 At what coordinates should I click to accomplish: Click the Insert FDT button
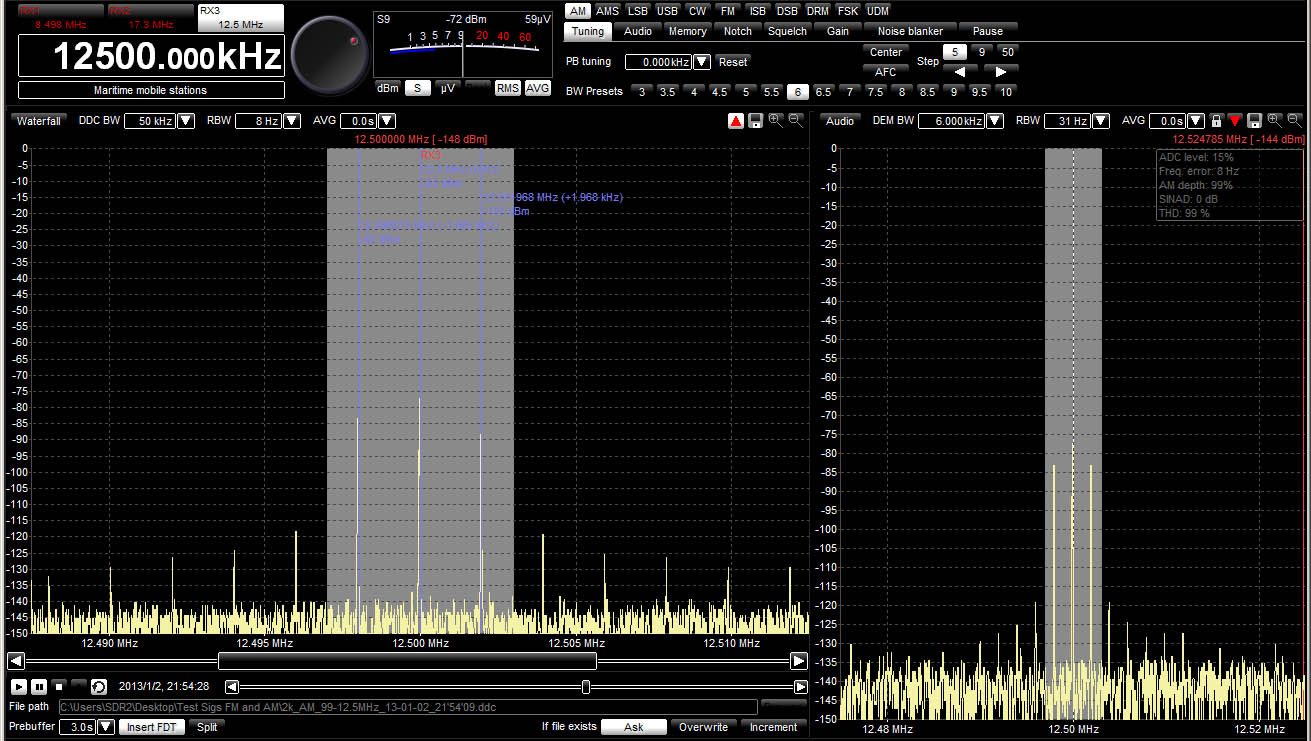click(x=152, y=727)
